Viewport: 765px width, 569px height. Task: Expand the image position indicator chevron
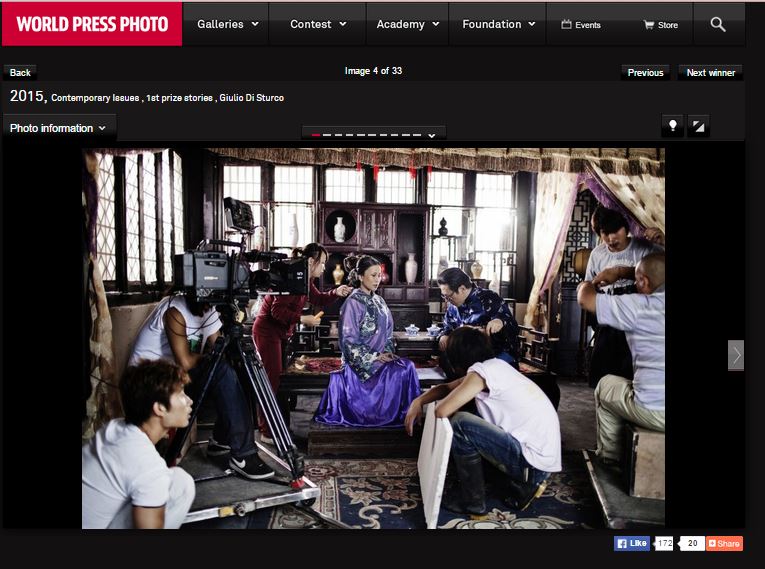(x=431, y=135)
